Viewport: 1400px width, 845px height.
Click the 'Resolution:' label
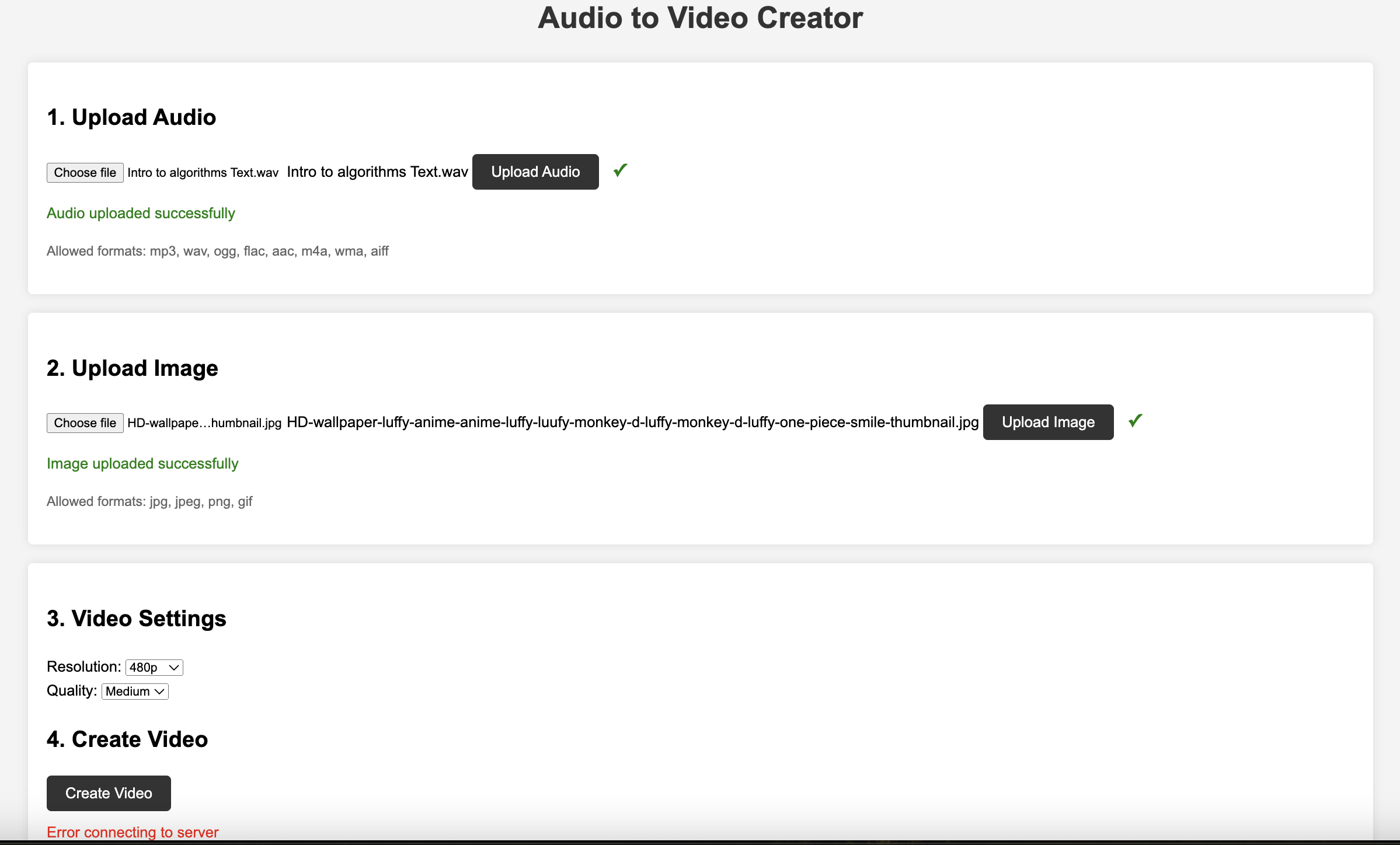[84, 666]
